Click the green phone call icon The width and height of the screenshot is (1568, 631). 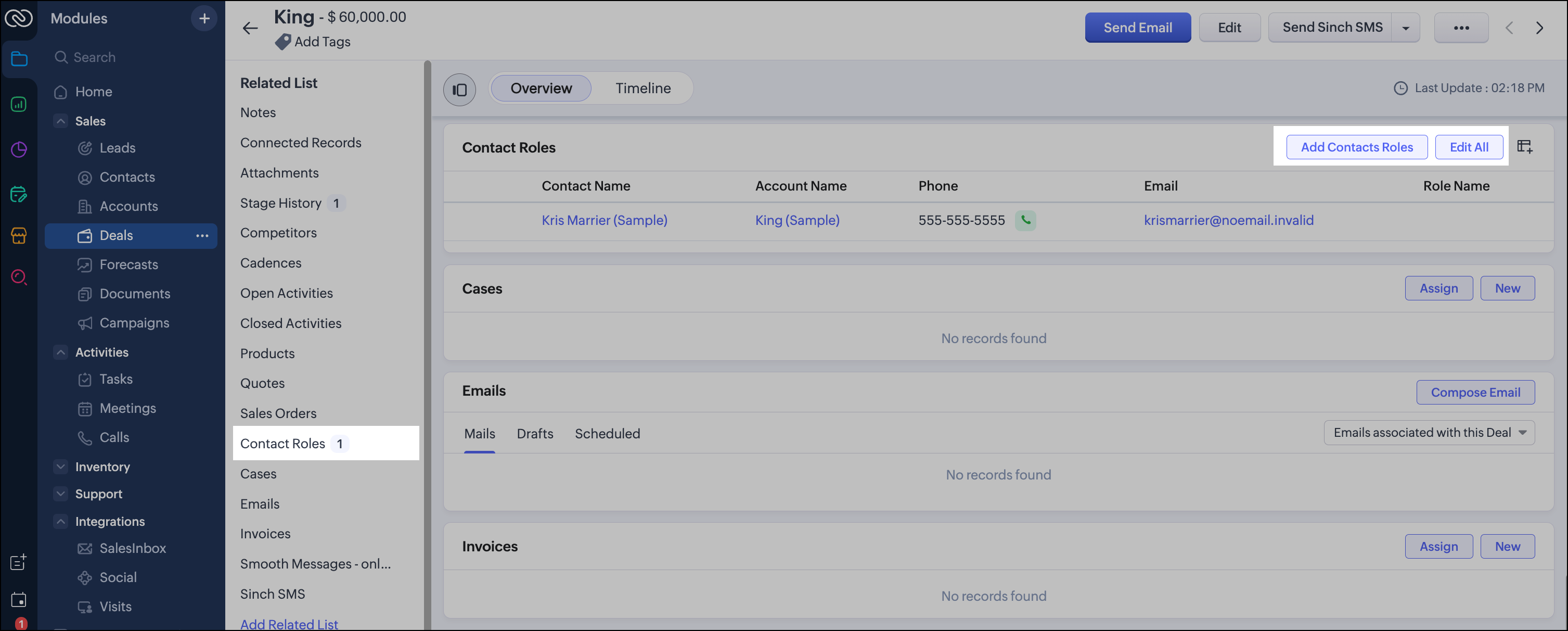click(x=1026, y=220)
